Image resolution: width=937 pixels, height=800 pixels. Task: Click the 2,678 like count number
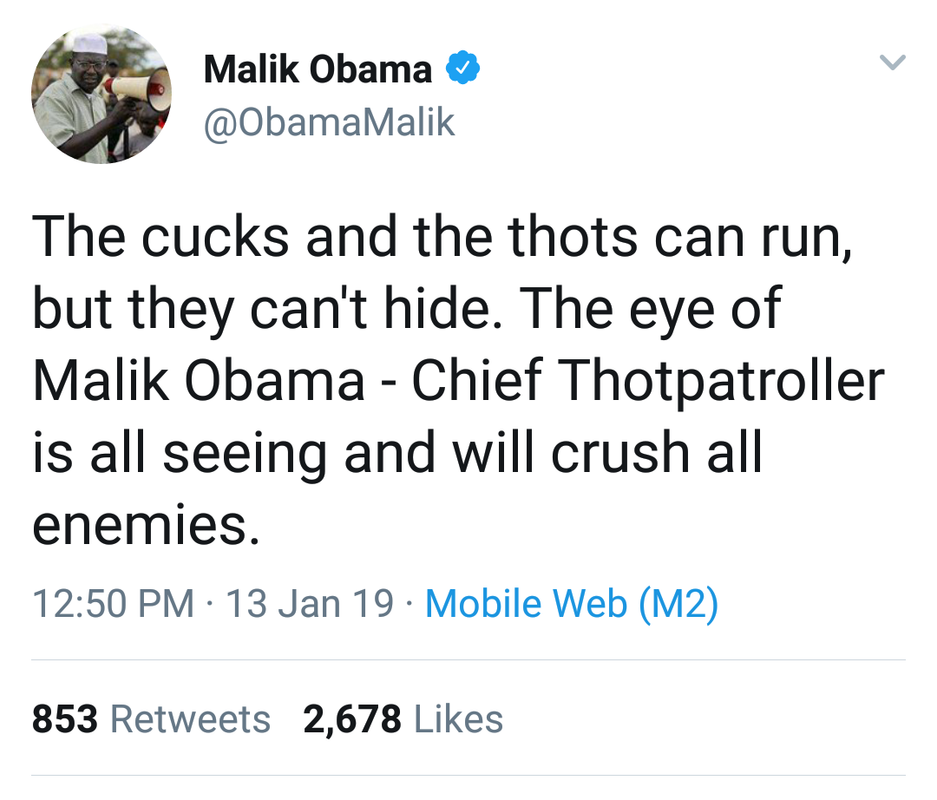(352, 719)
